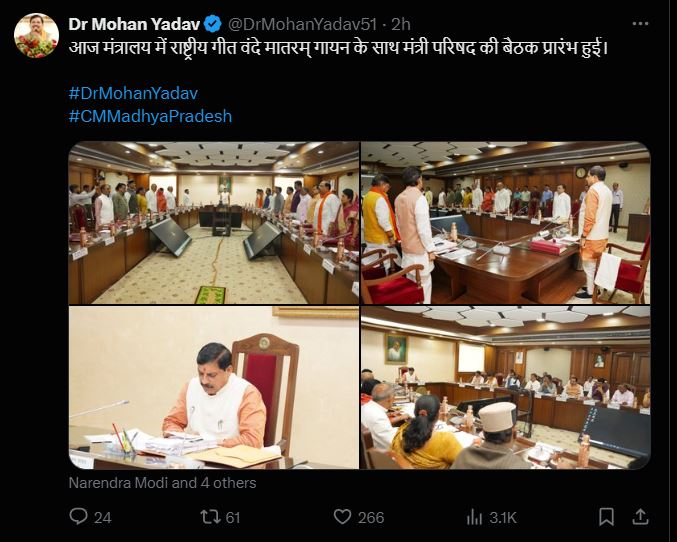Like the tweet with the heart icon
This screenshot has height=542, width=677.
343,516
